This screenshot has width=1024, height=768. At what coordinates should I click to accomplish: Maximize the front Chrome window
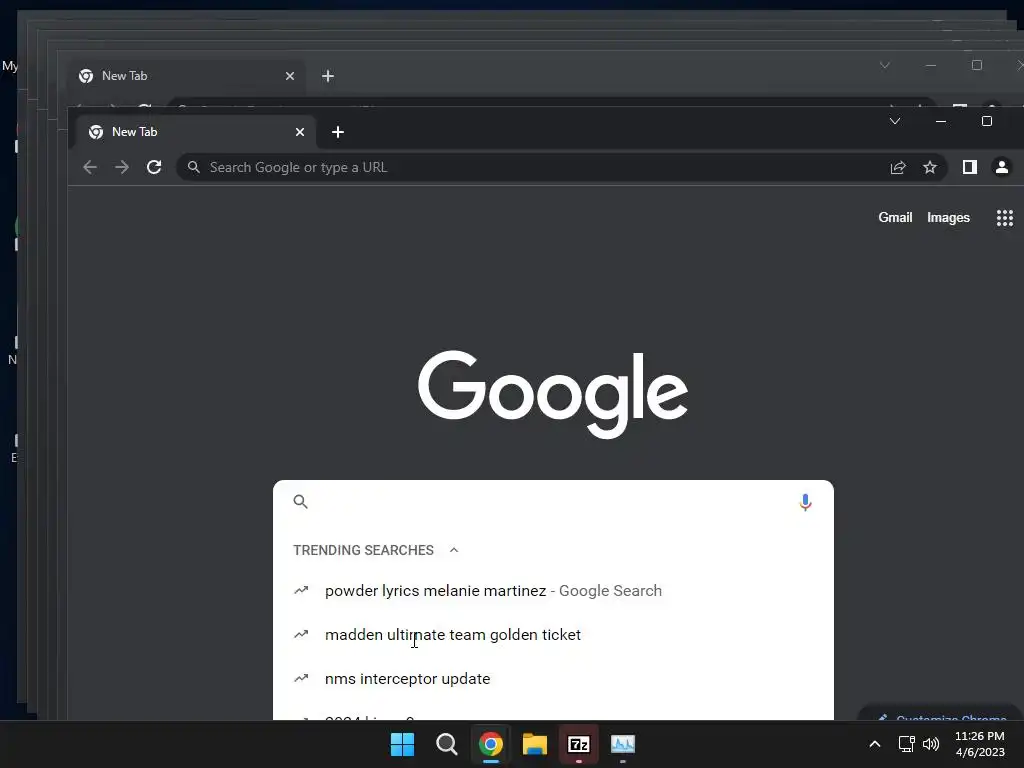tap(987, 121)
